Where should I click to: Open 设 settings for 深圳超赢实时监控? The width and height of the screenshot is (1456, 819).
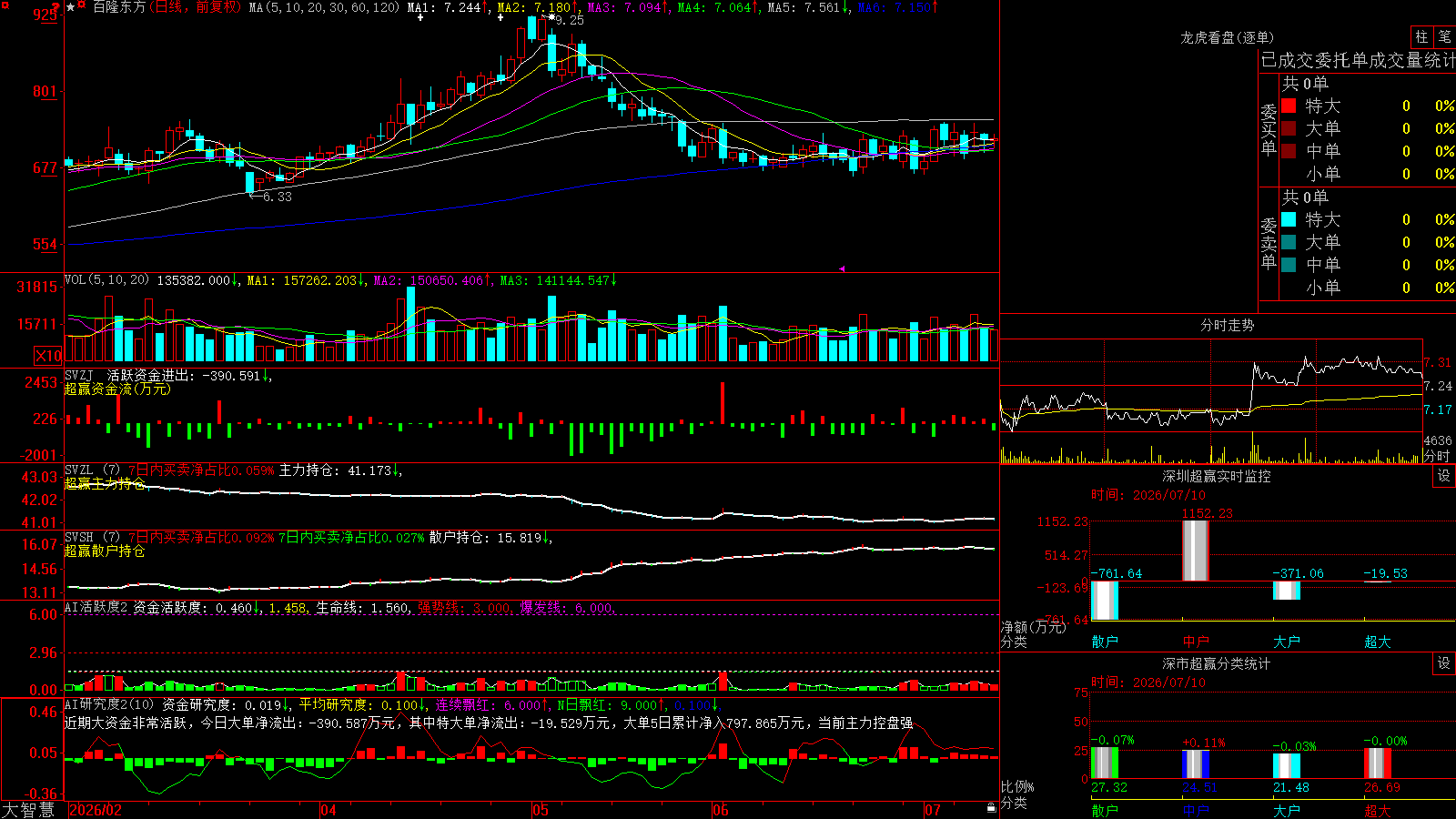click(1444, 476)
